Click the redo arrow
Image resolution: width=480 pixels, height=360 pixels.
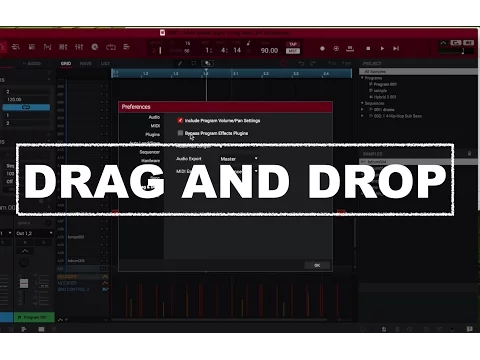313,63
